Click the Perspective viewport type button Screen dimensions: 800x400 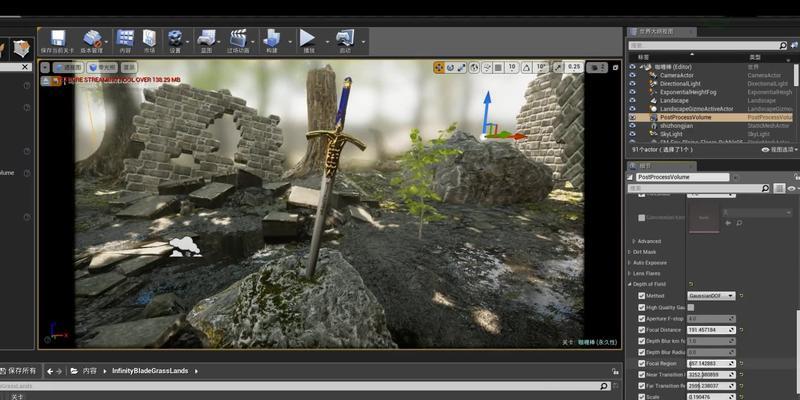[67, 67]
